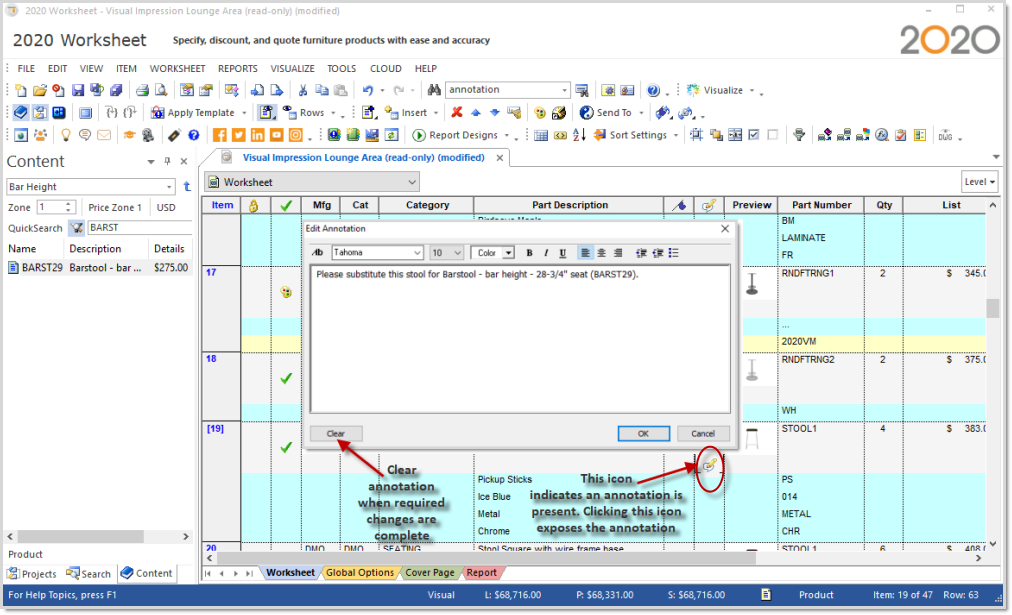This screenshot has width=1012, height=615.
Task: Click the Instagram icon in toolbar
Action: pyautogui.click(x=296, y=135)
